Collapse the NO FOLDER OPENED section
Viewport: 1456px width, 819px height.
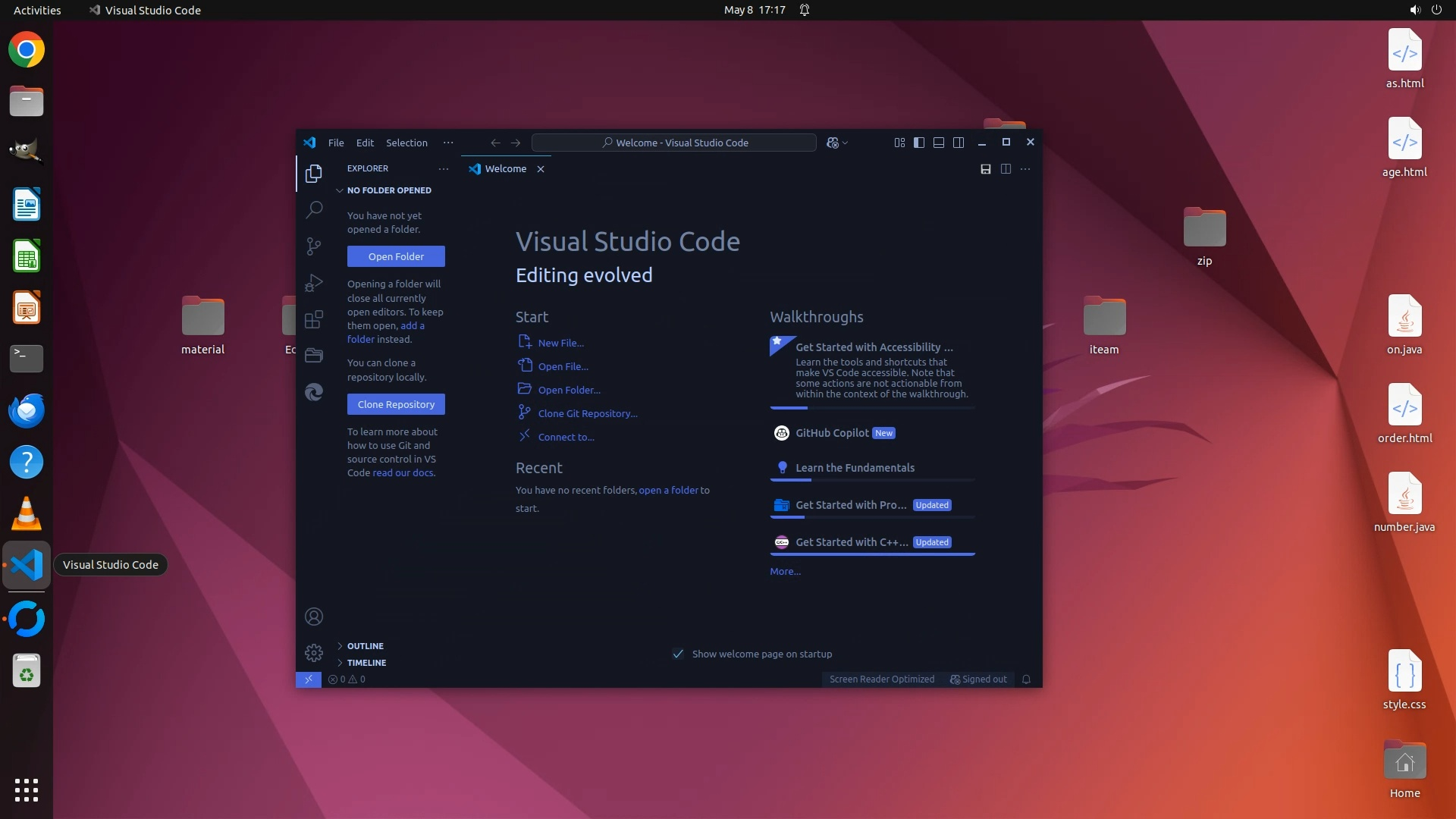[x=388, y=190]
